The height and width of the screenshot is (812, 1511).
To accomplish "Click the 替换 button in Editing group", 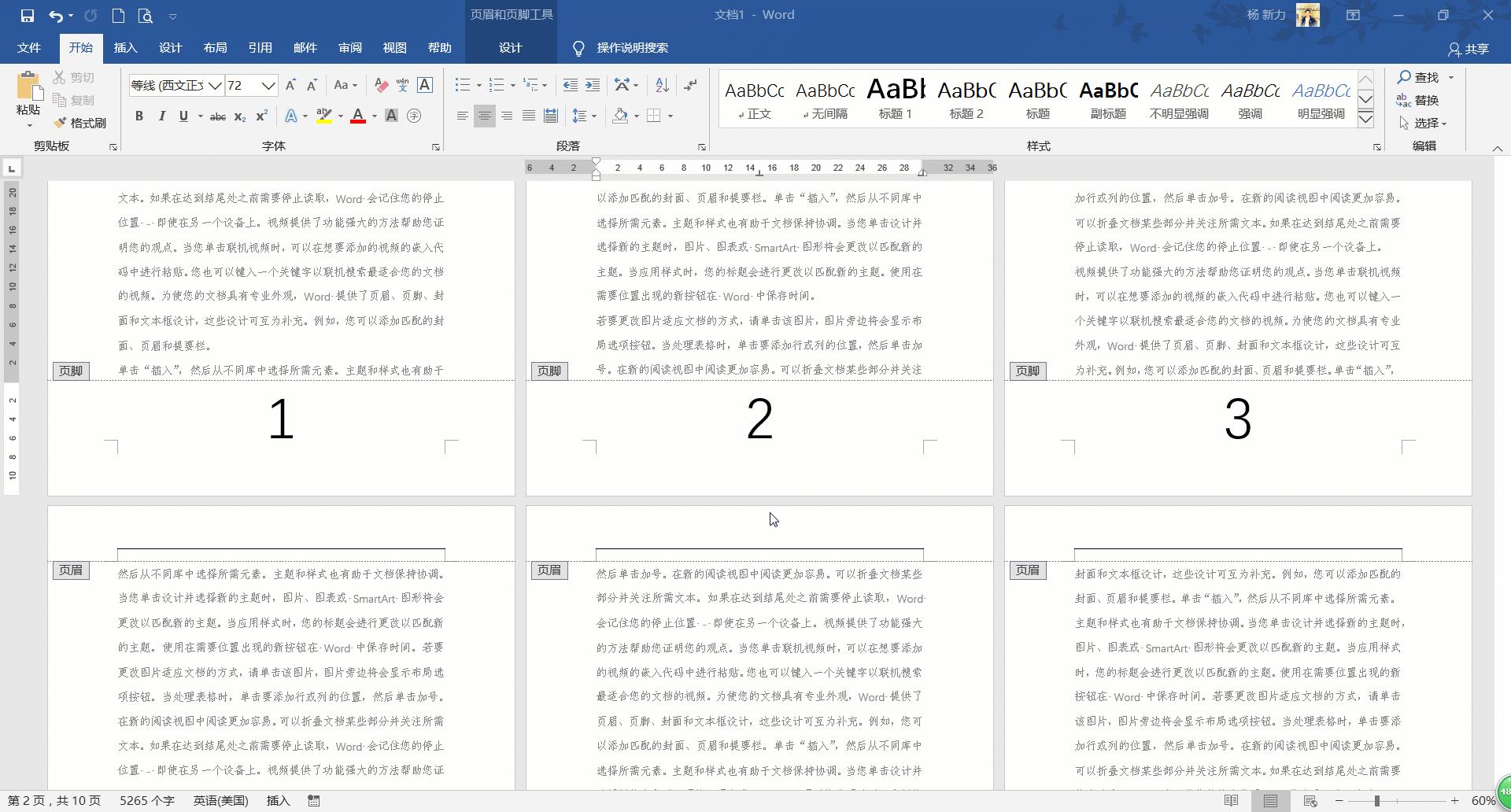I will click(1424, 100).
